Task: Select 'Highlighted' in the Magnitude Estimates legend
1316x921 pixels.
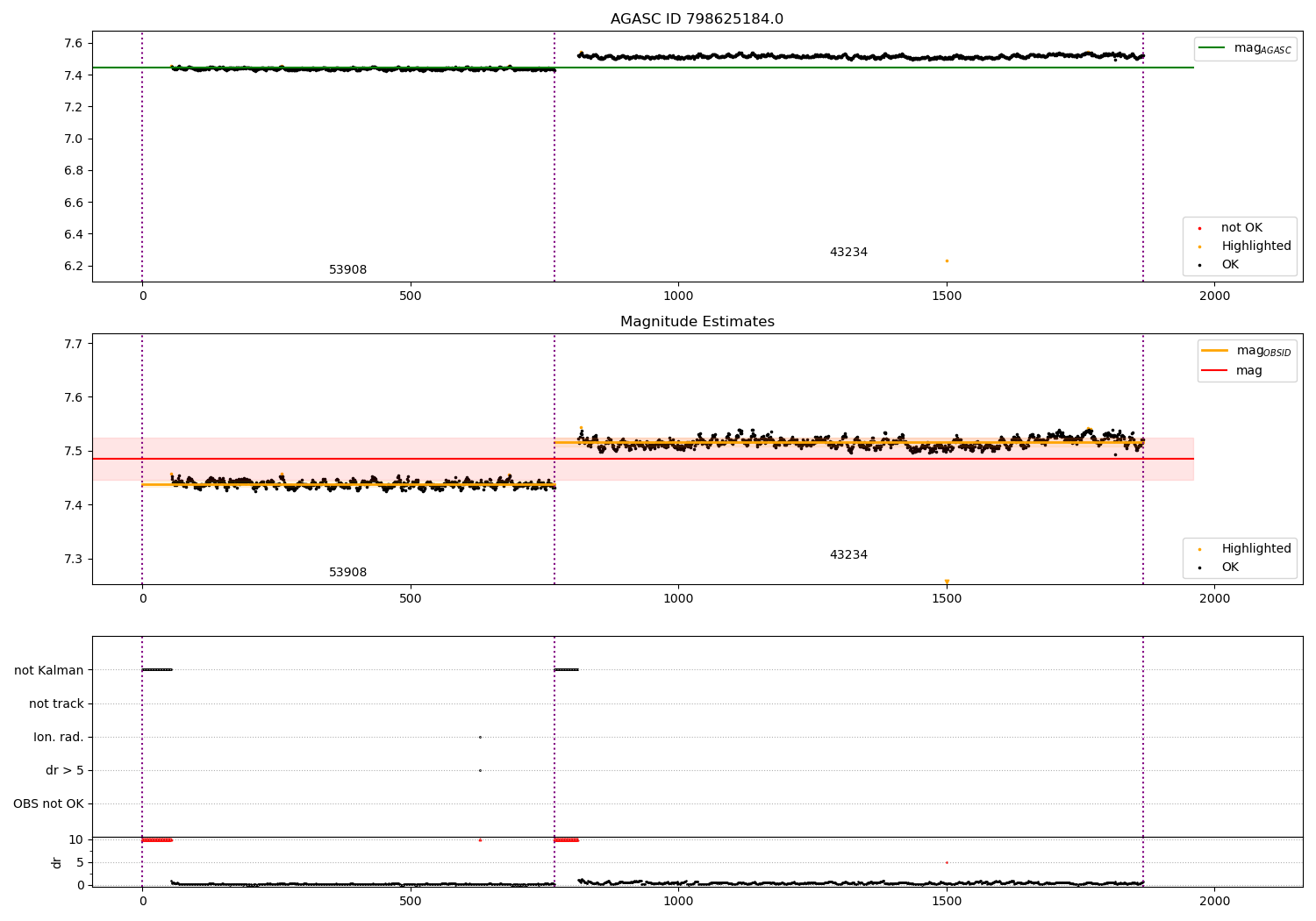Action: 1256,549
